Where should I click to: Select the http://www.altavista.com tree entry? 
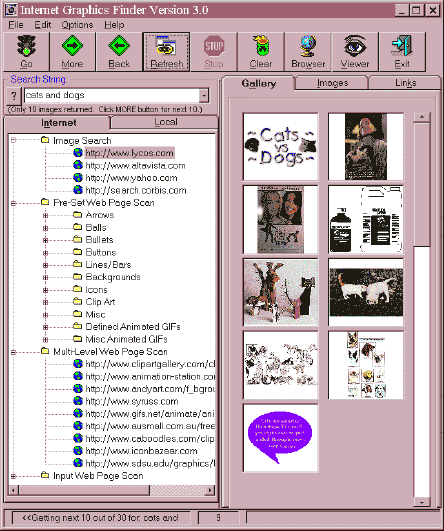[135, 166]
